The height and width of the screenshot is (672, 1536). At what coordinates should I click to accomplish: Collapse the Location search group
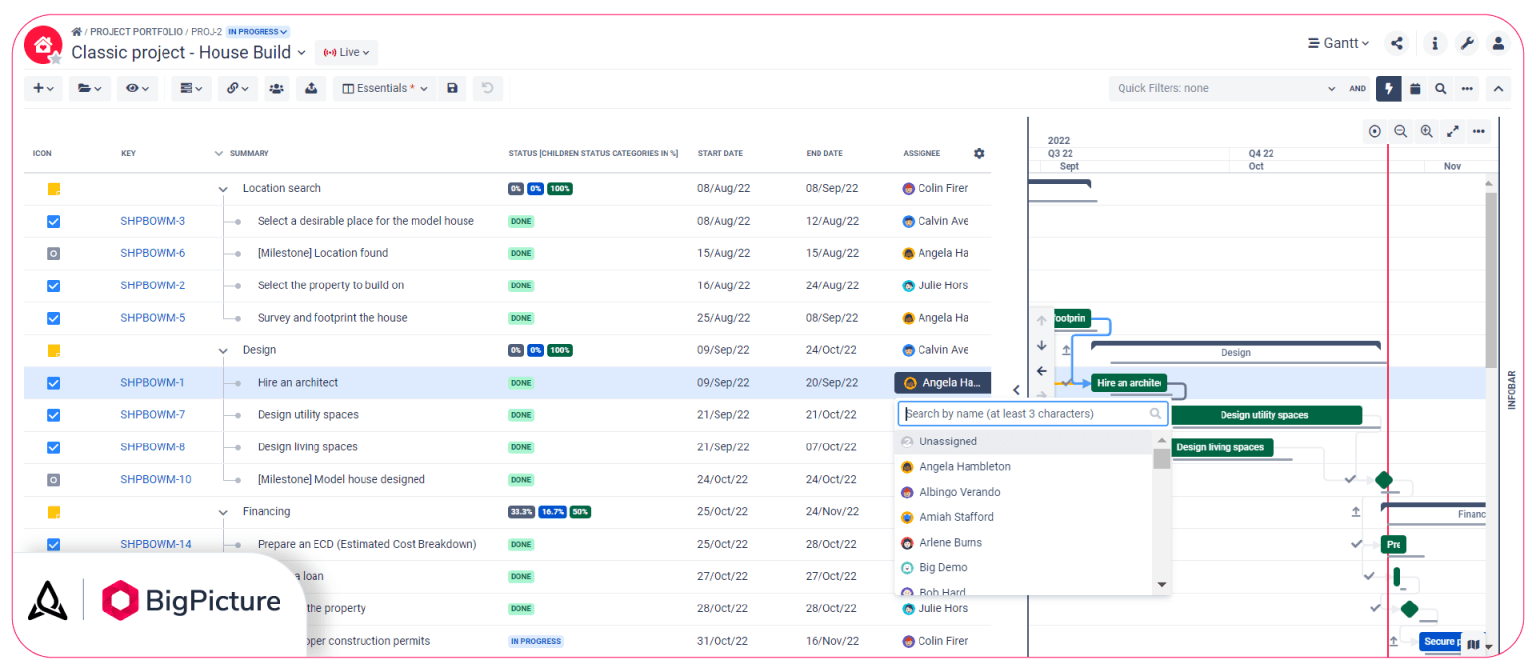[223, 189]
